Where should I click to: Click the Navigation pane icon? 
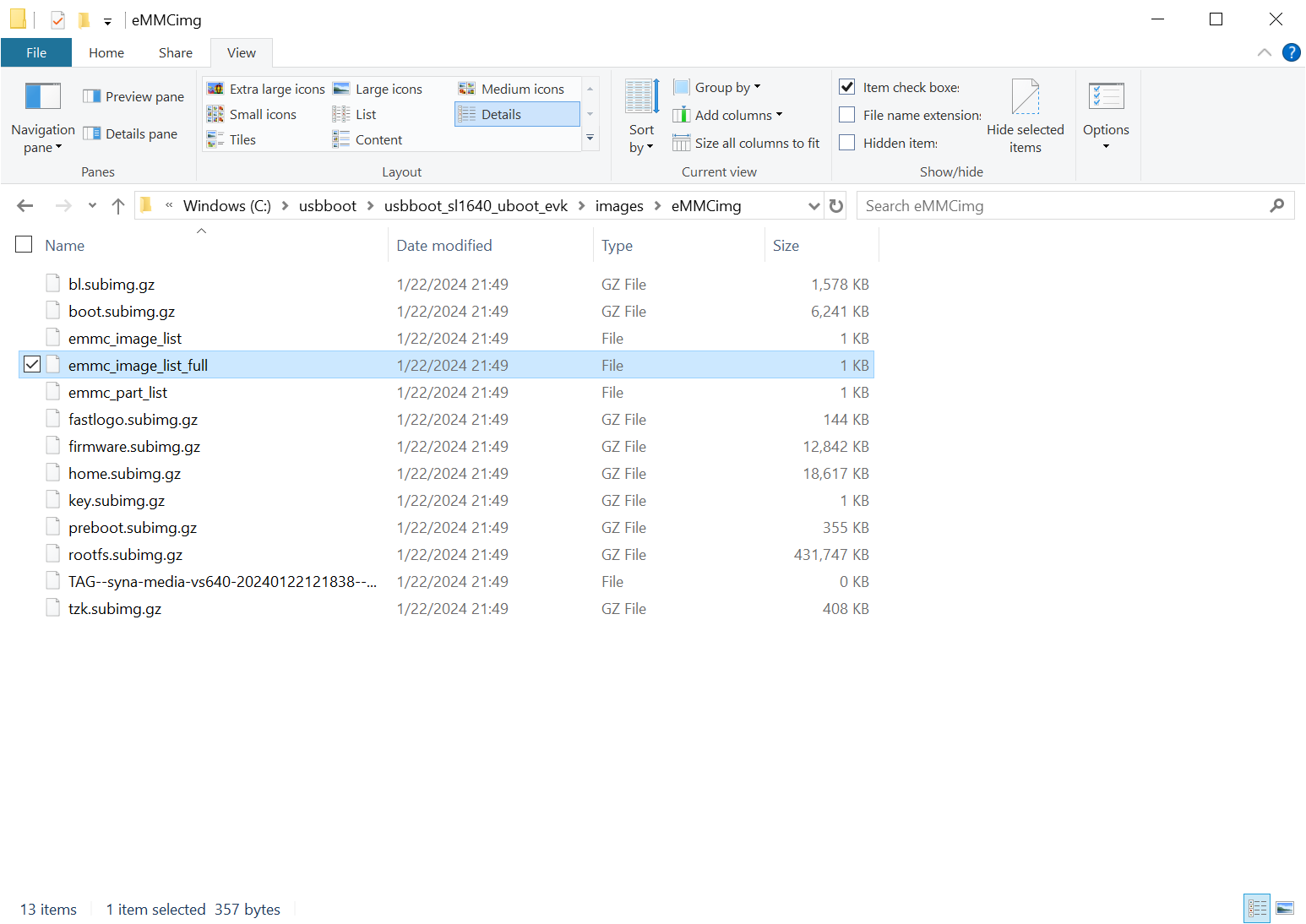[42, 97]
